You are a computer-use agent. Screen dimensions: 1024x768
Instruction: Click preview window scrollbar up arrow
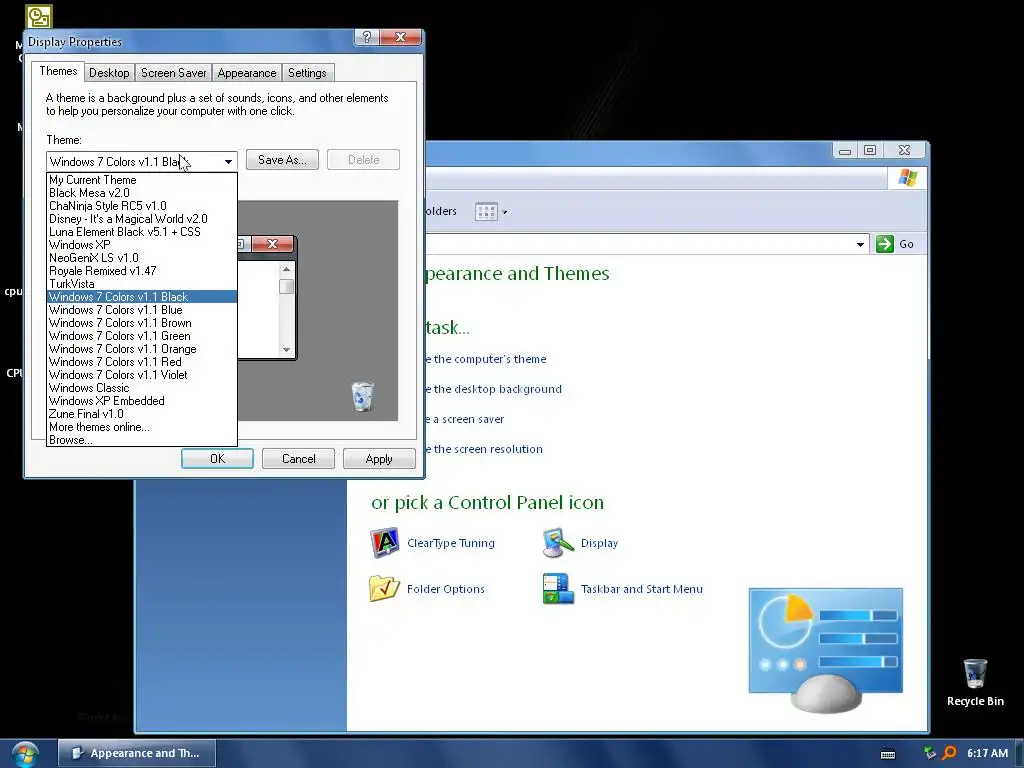[x=286, y=269]
